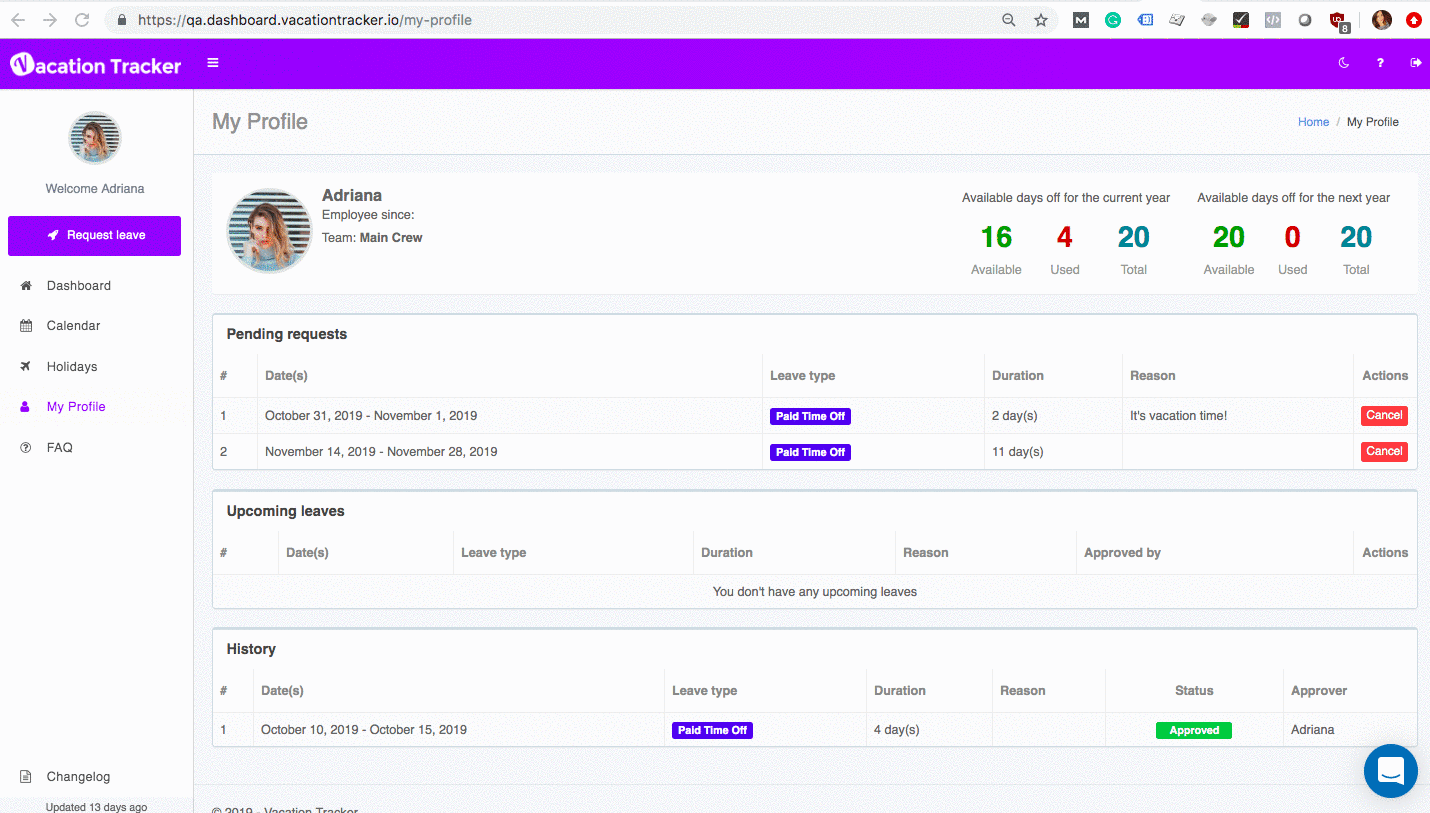The width and height of the screenshot is (1430, 813).
Task: Click the Changelog document icon
Action: [26, 777]
